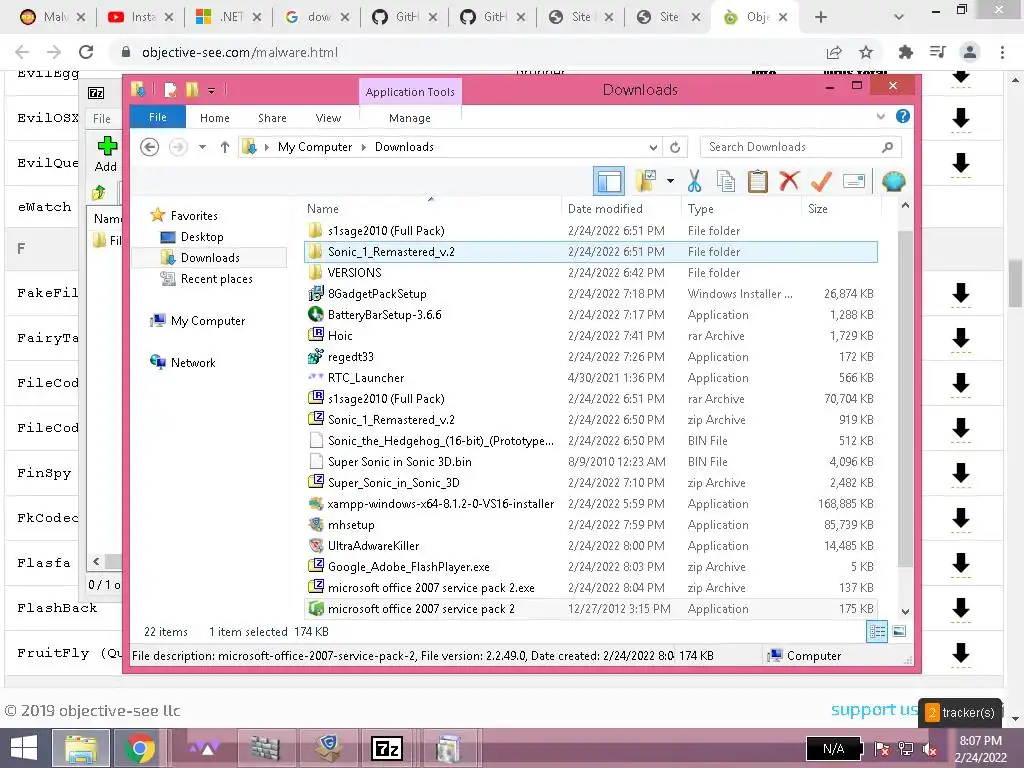
Task: Click the muted volume tray icon
Action: point(930,749)
